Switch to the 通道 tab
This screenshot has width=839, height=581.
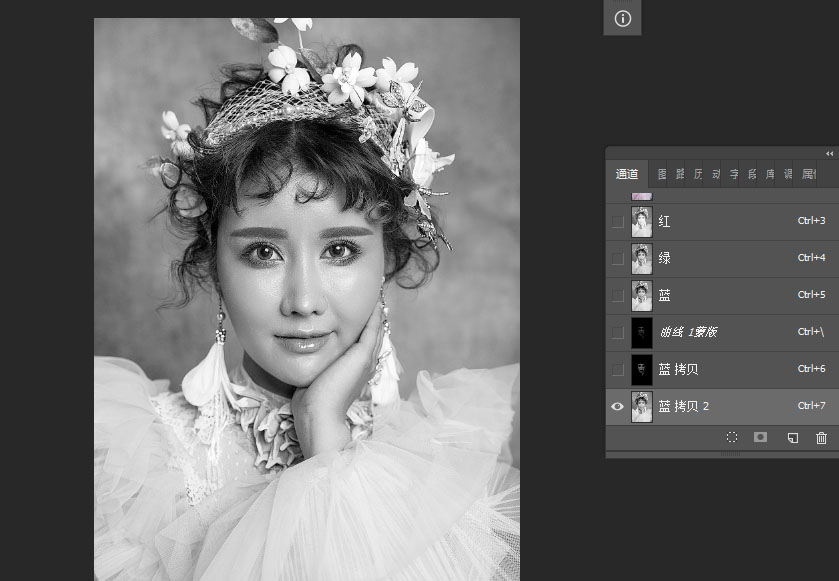(627, 174)
